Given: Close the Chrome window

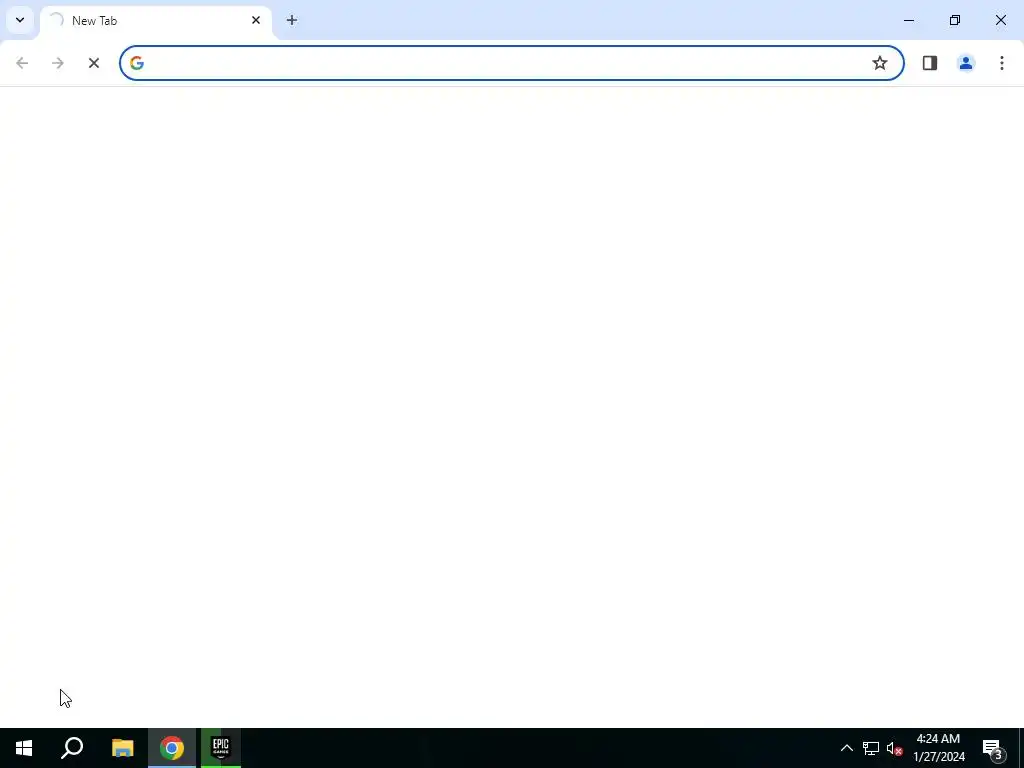Looking at the screenshot, I should pyautogui.click(x=1000, y=20).
